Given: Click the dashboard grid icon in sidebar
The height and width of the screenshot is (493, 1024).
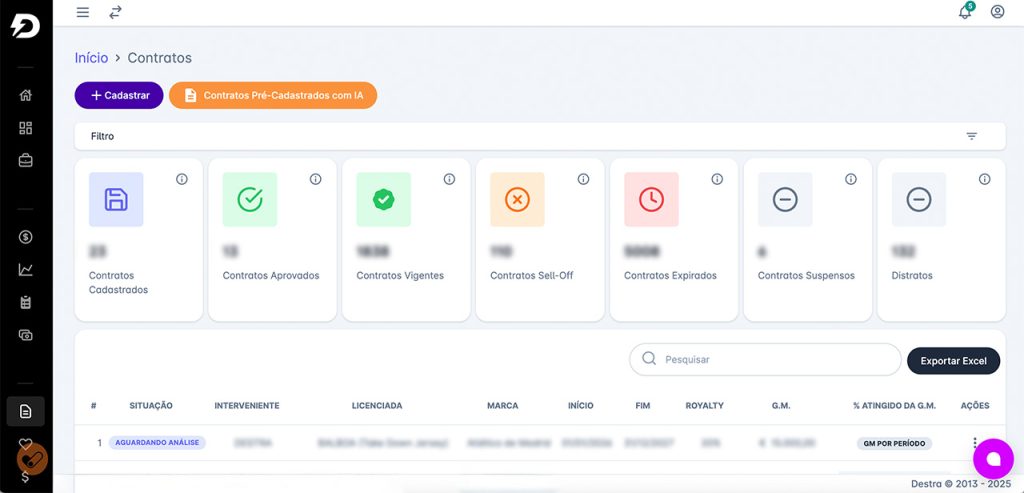Looking at the screenshot, I should point(26,128).
